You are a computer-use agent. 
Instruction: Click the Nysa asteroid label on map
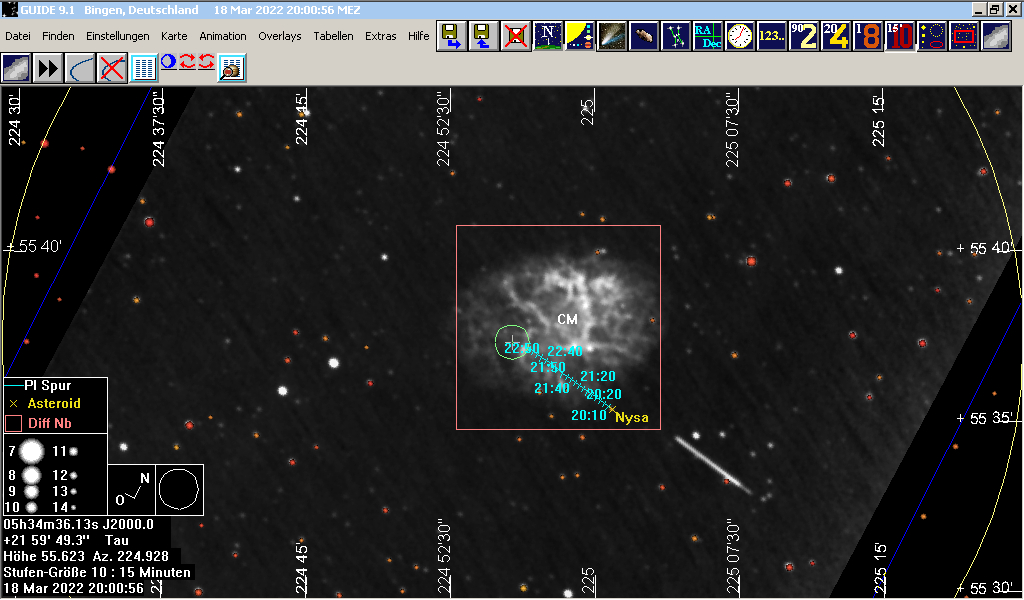click(631, 417)
